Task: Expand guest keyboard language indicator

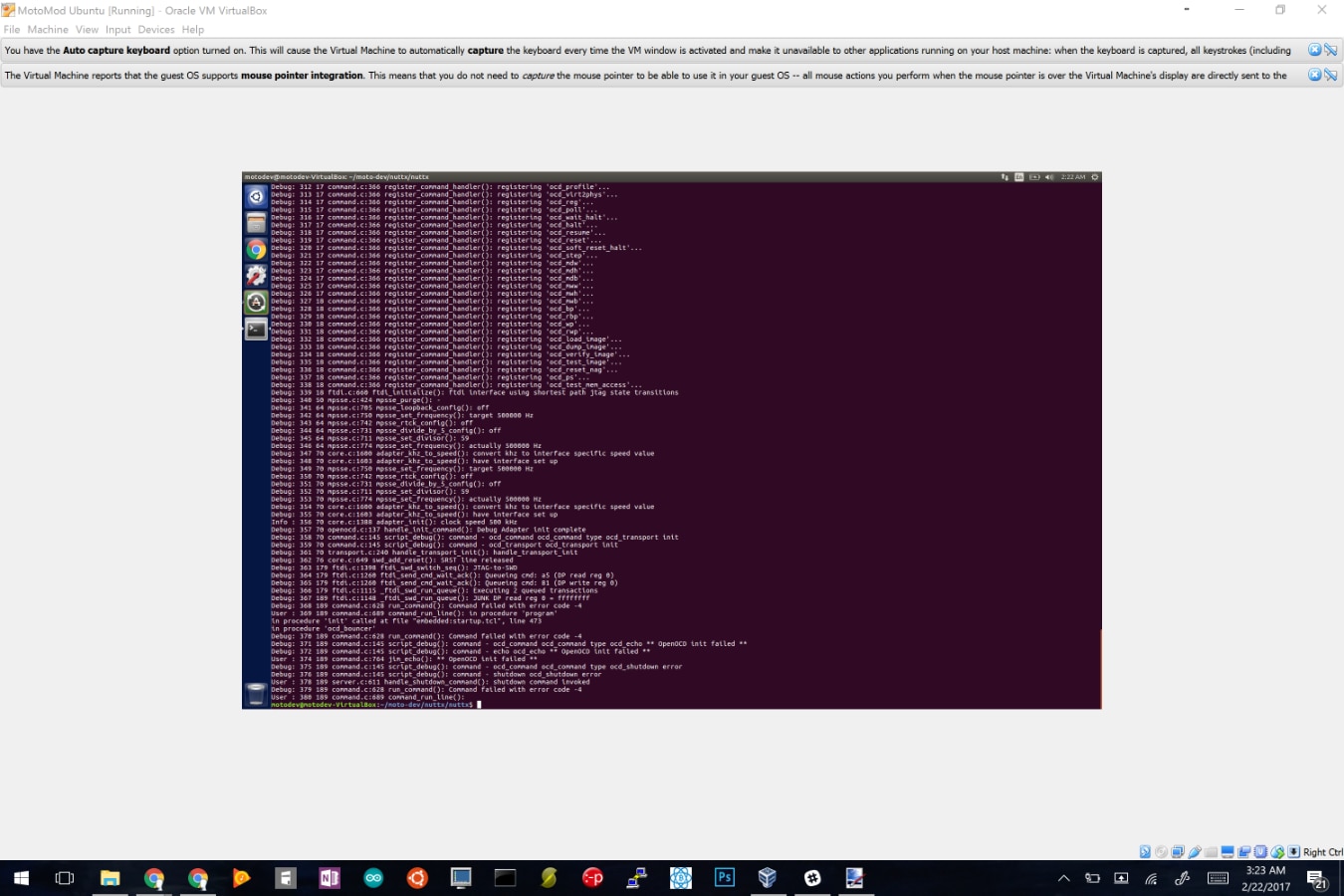Action: pyautogui.click(x=1019, y=177)
